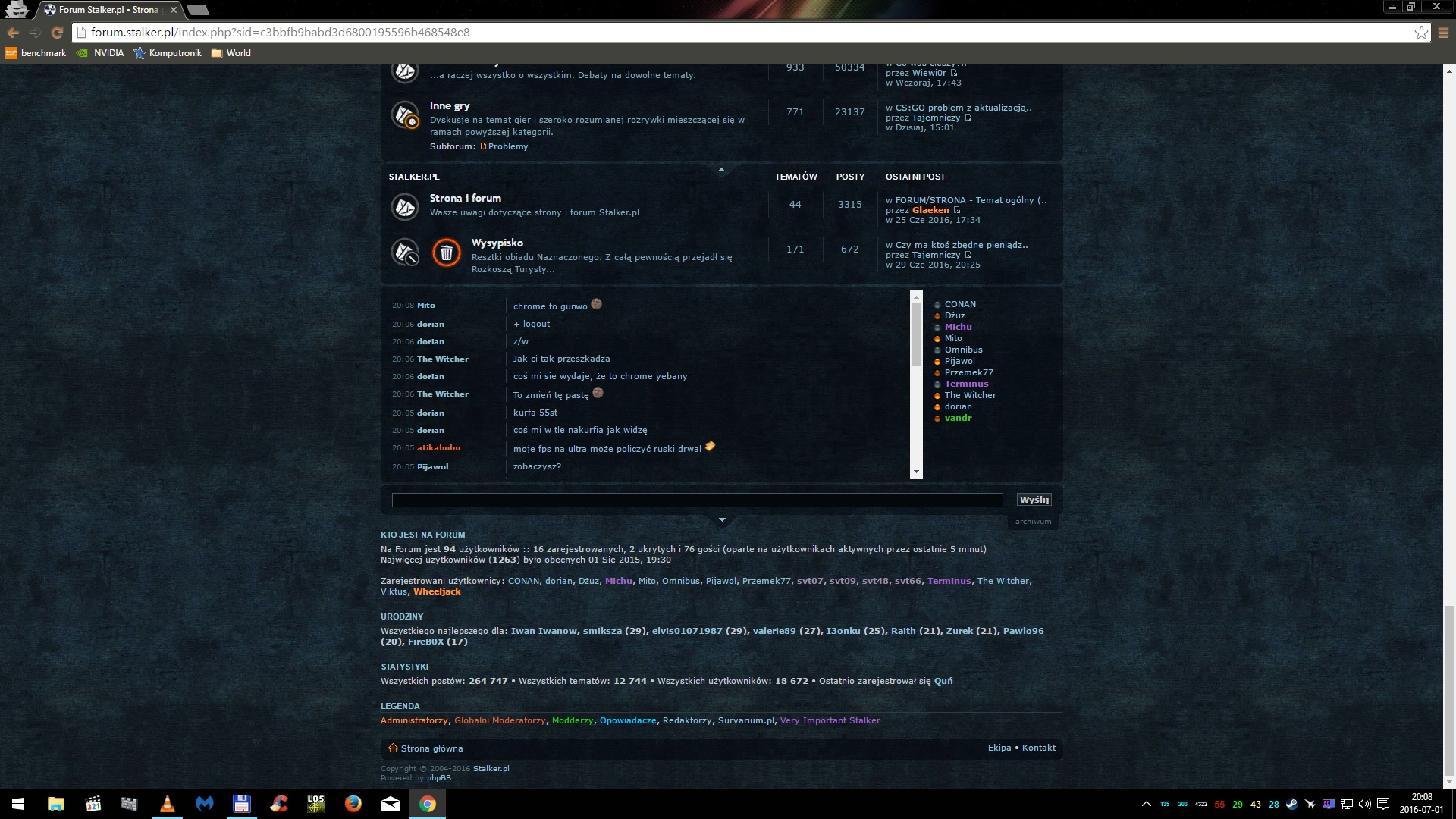Screen dimensions: 1456x819
Task: Open the Modderzy legend group
Action: [x=573, y=720]
